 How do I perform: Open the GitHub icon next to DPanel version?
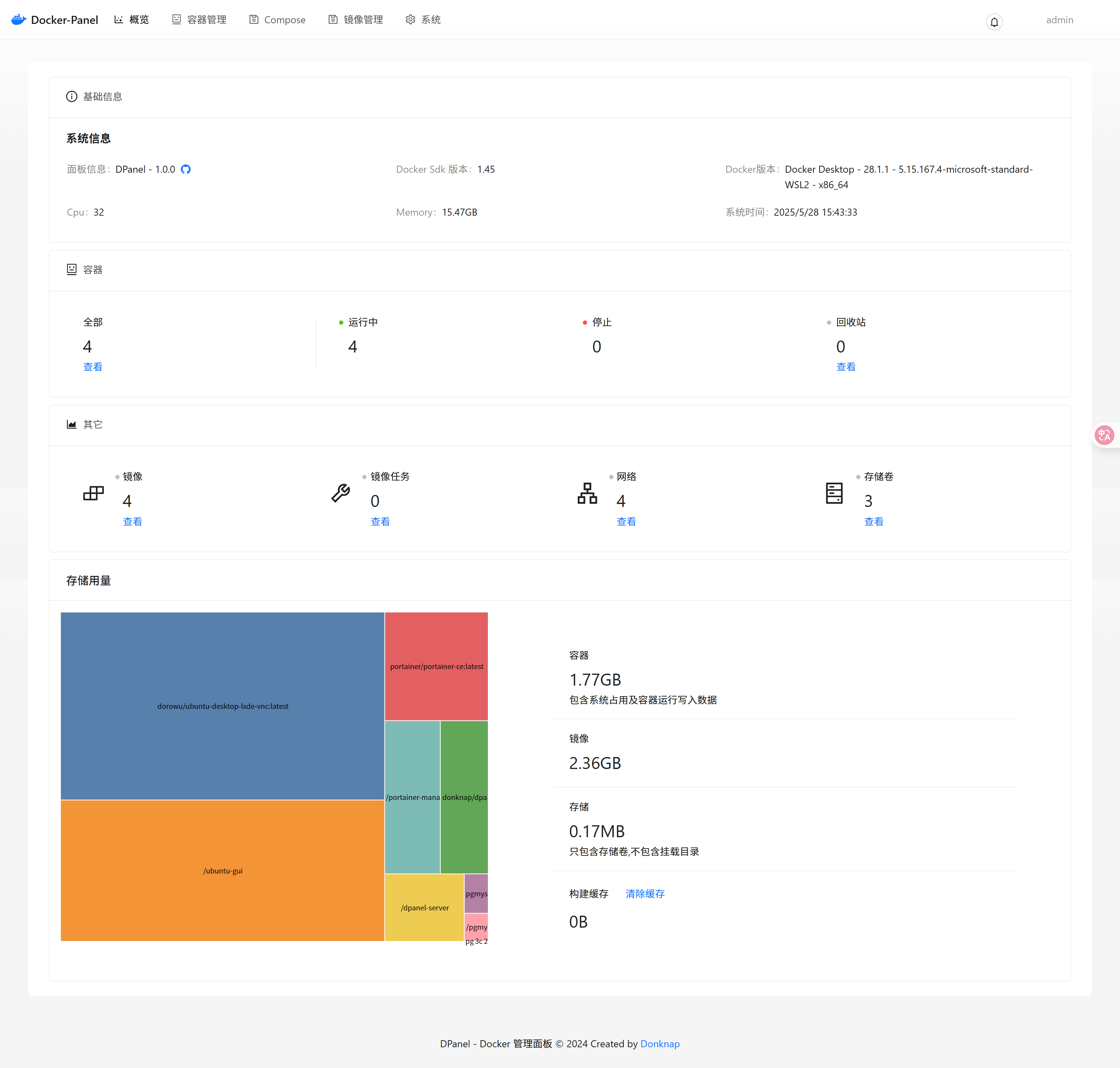(x=186, y=169)
